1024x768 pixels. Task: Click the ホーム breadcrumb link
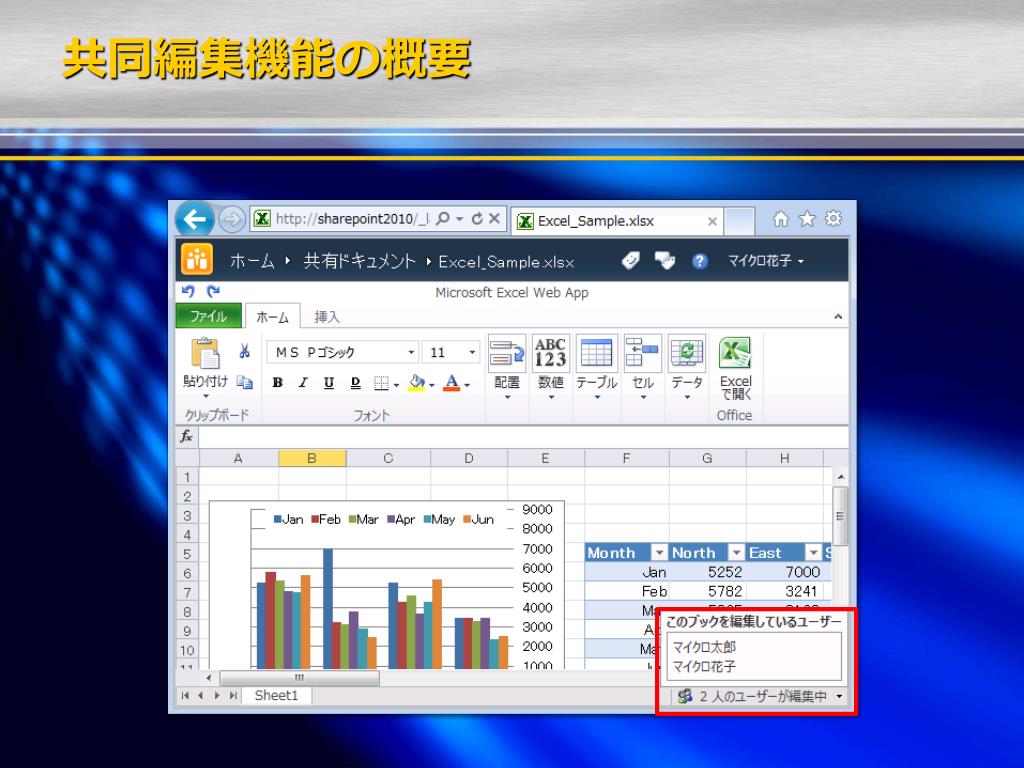[252, 261]
